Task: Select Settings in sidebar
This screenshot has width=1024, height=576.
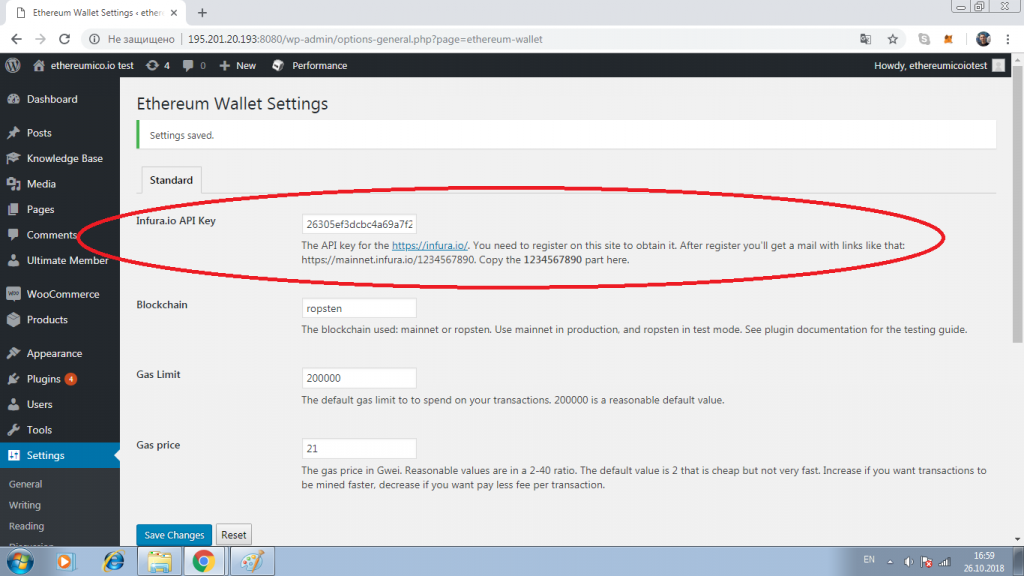Action: coord(59,455)
